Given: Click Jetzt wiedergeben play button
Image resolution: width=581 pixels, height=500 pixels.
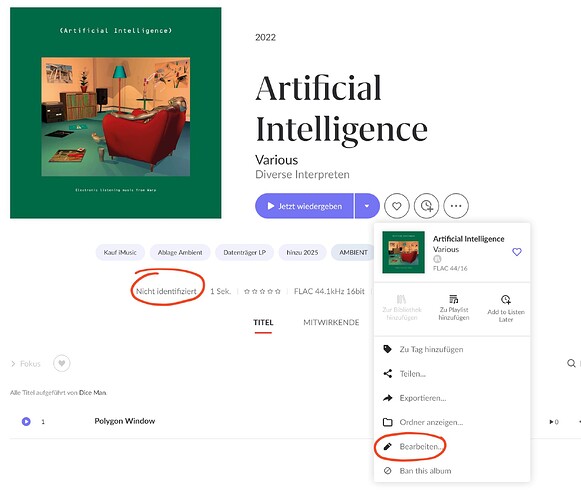Looking at the screenshot, I should [x=304, y=206].
